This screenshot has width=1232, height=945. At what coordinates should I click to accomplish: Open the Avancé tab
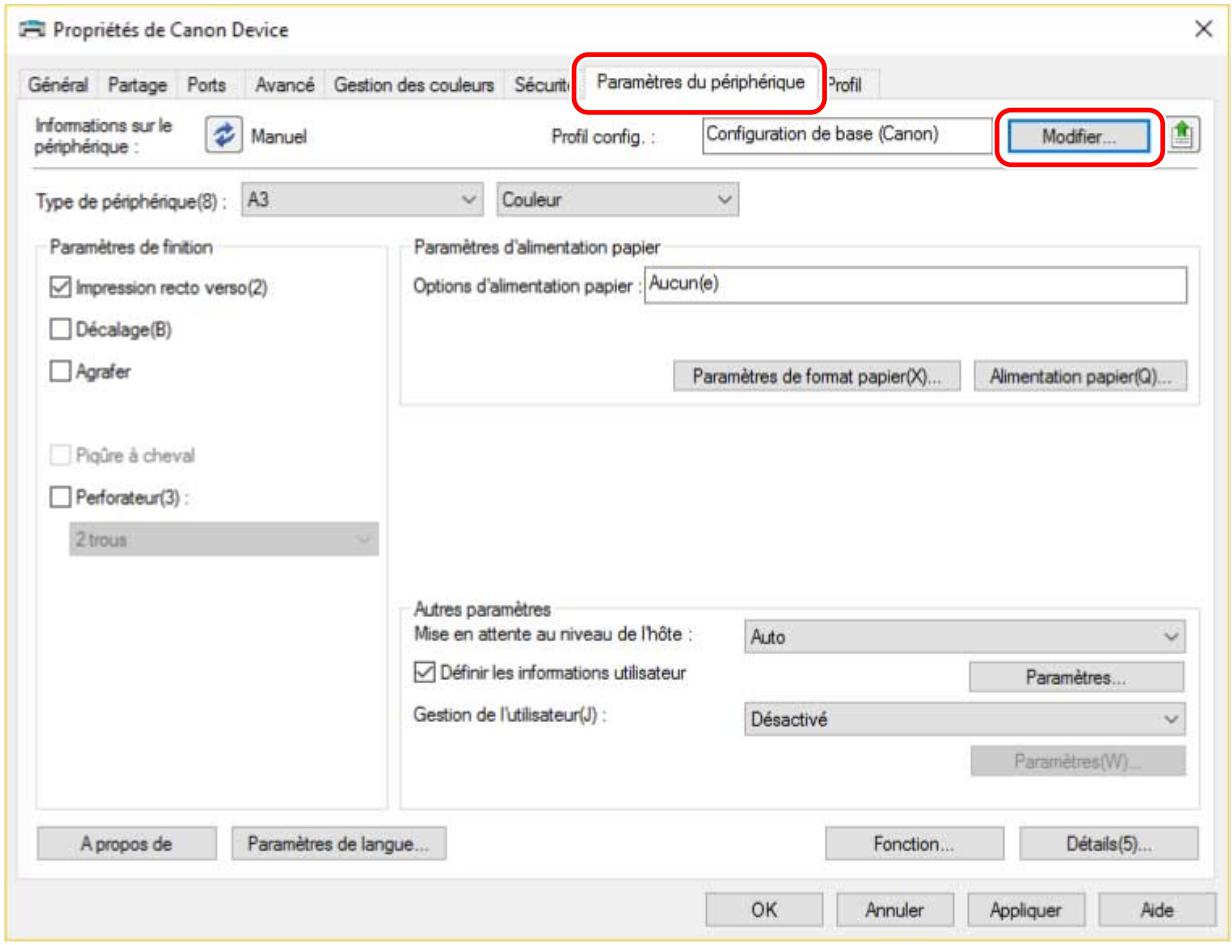286,86
